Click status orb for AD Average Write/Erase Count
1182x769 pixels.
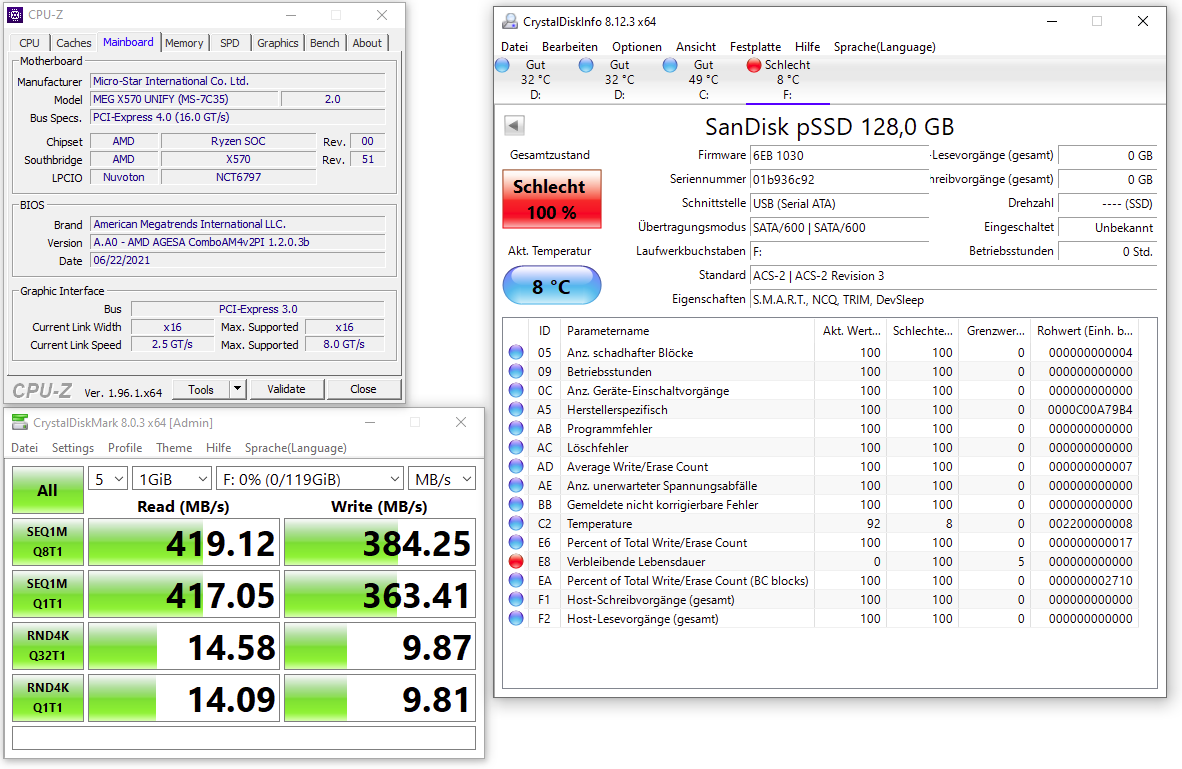pos(516,466)
